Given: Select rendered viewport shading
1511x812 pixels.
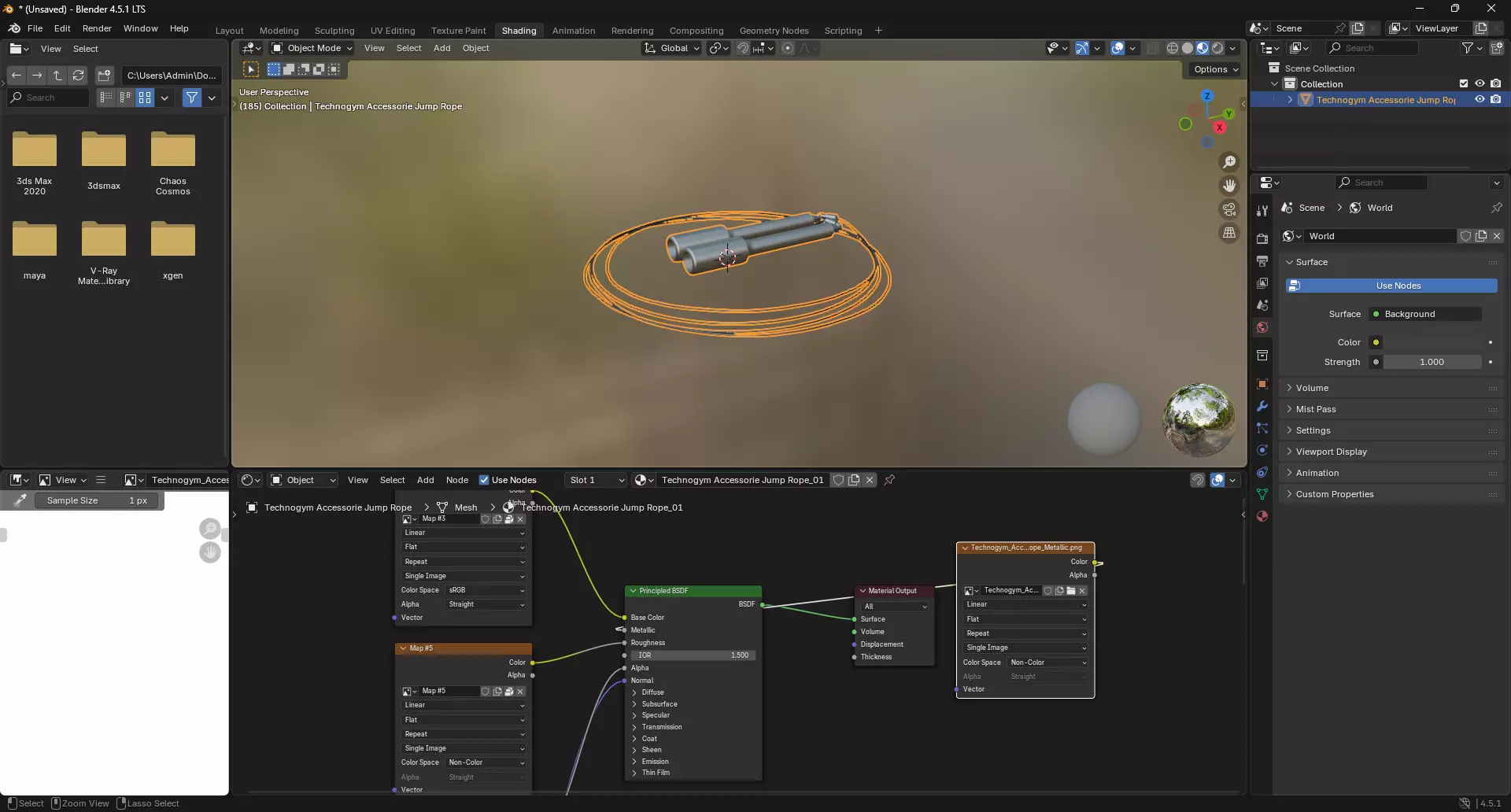Looking at the screenshot, I should point(1217,48).
